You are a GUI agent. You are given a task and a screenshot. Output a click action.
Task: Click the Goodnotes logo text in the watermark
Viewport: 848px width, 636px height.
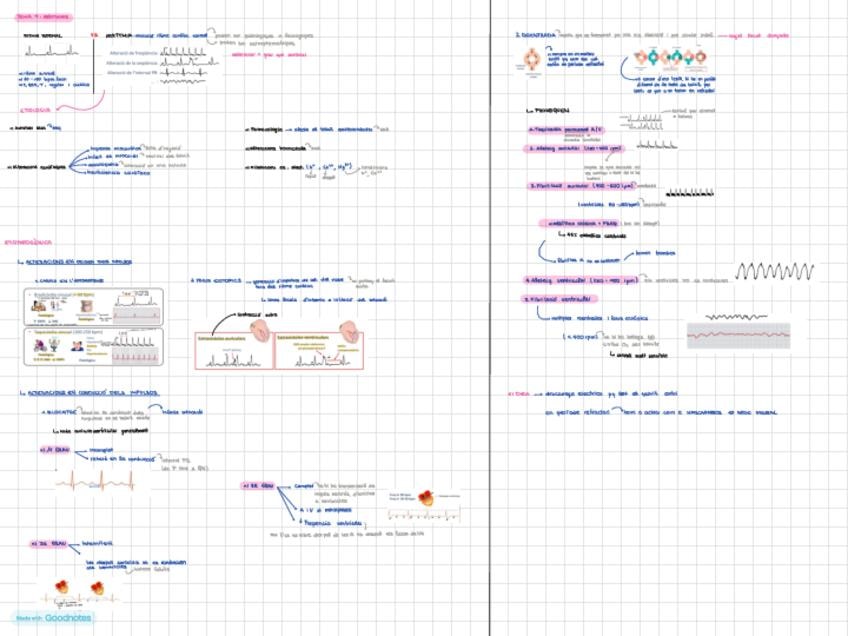(68, 618)
